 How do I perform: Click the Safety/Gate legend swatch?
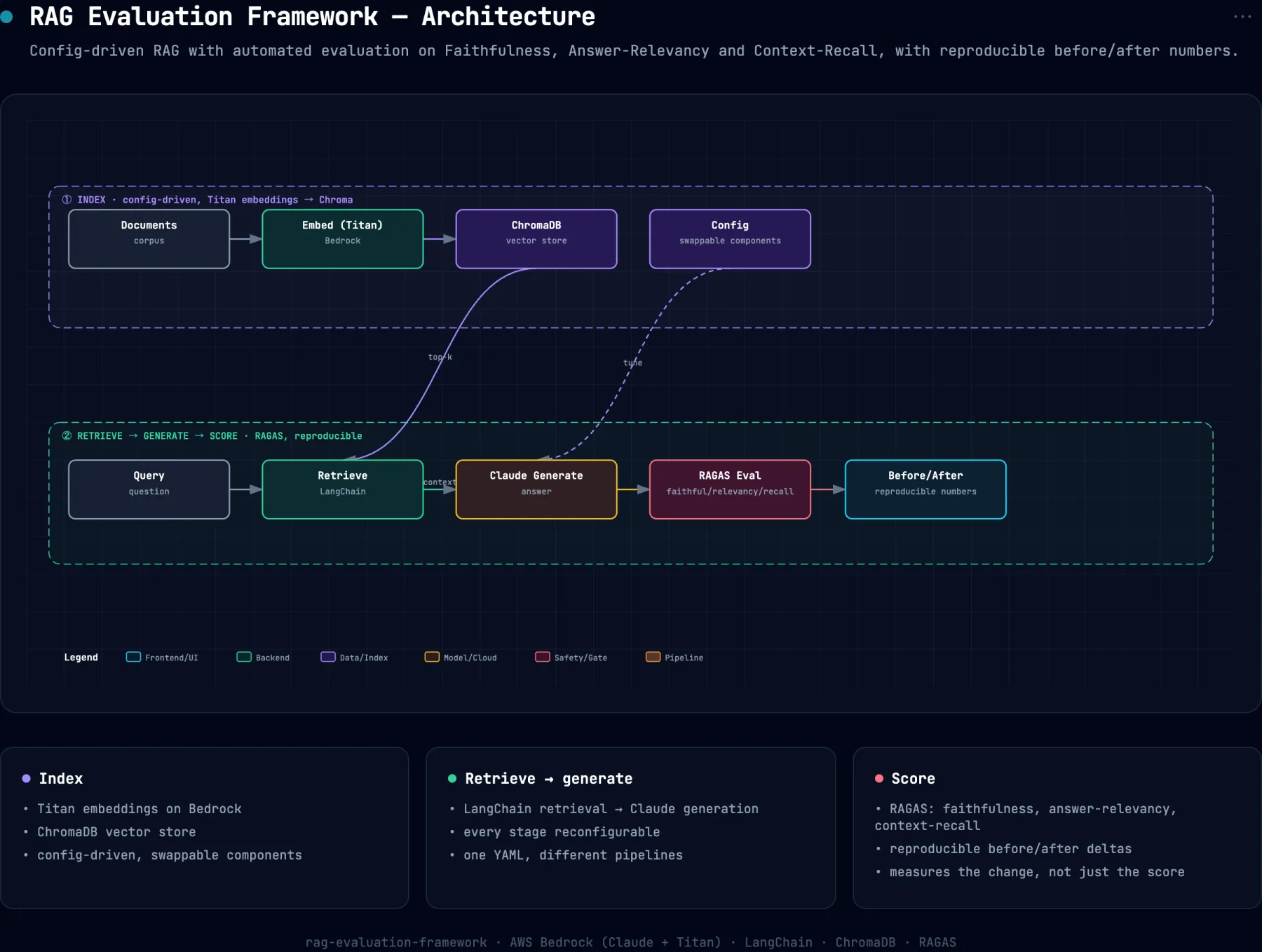click(x=543, y=657)
